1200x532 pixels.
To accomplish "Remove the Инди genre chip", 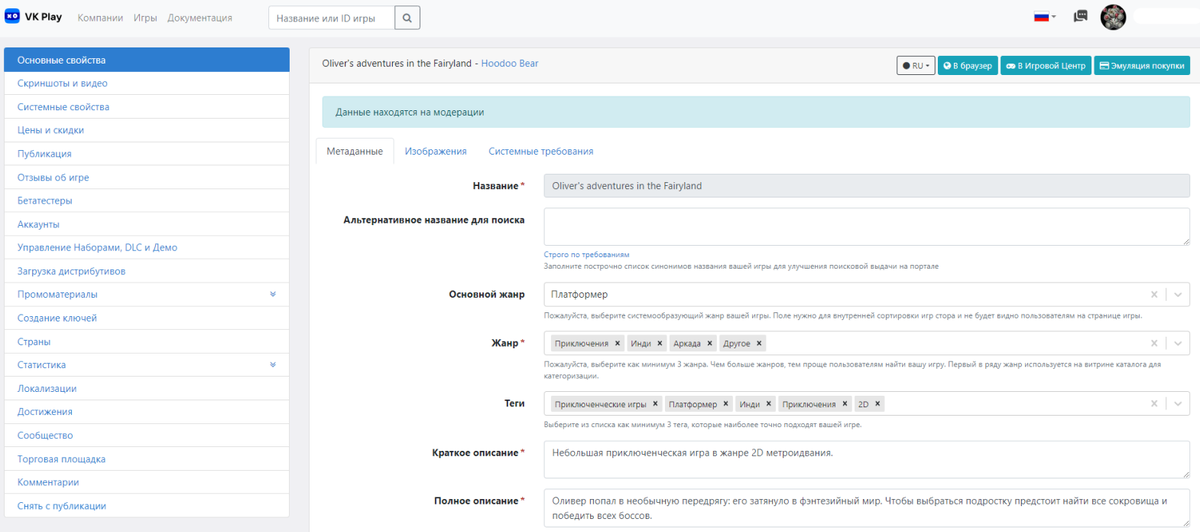I will click(660, 343).
